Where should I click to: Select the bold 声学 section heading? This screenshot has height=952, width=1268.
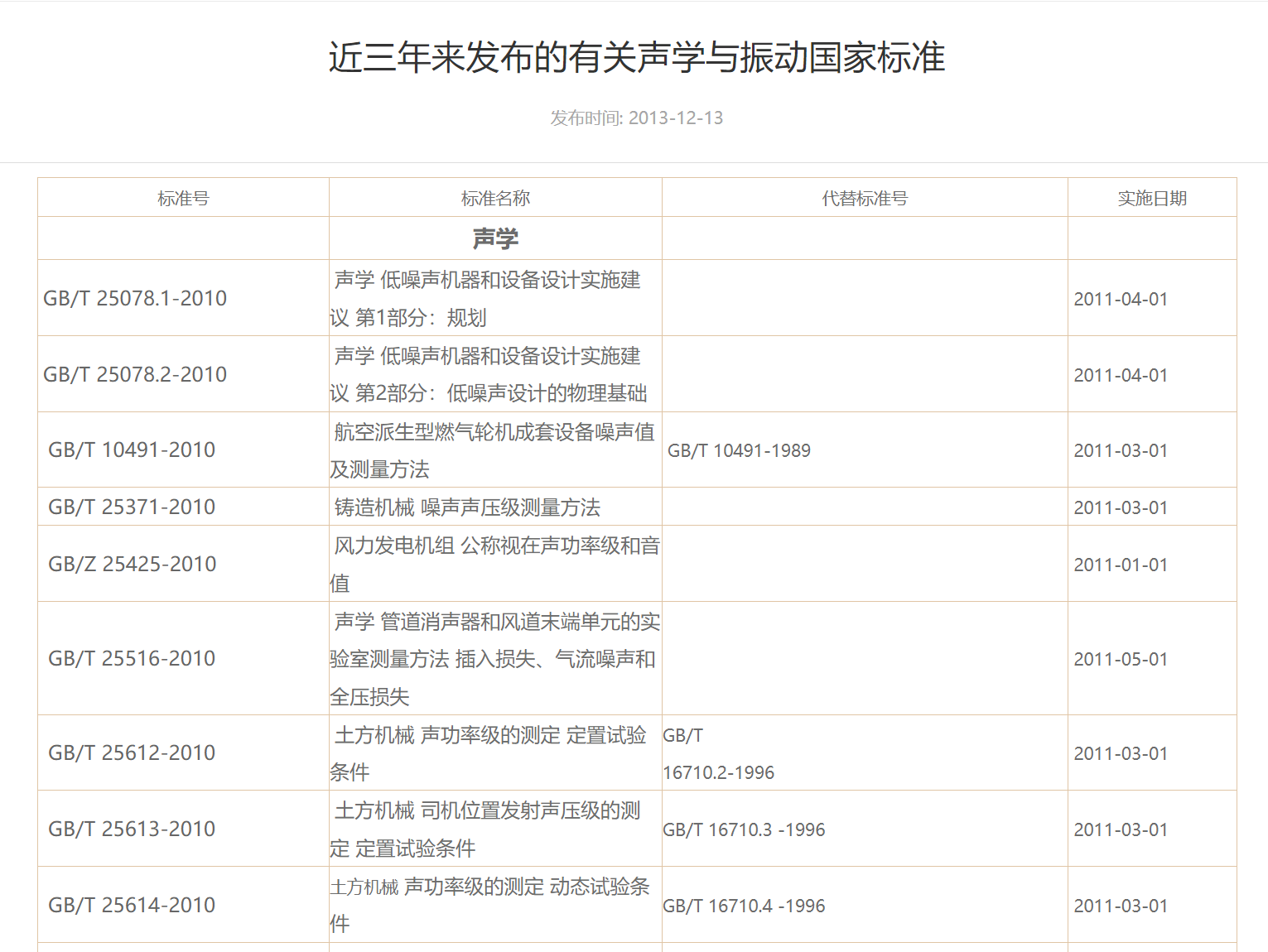click(495, 239)
